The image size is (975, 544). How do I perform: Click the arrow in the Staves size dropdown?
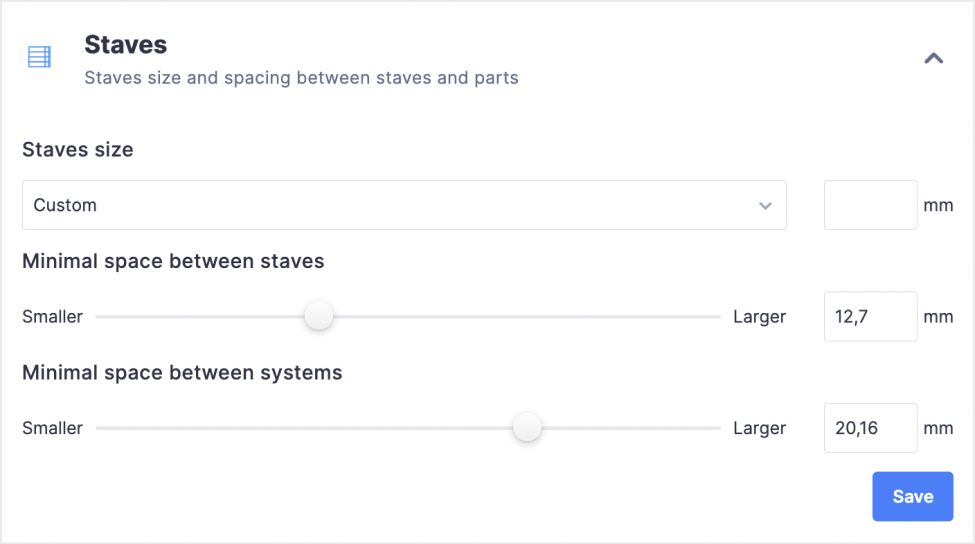[765, 206]
